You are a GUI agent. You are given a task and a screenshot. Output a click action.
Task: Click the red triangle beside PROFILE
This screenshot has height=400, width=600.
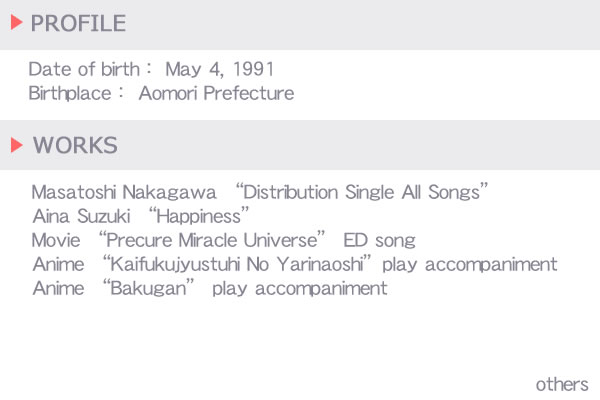pyautogui.click(x=16, y=22)
